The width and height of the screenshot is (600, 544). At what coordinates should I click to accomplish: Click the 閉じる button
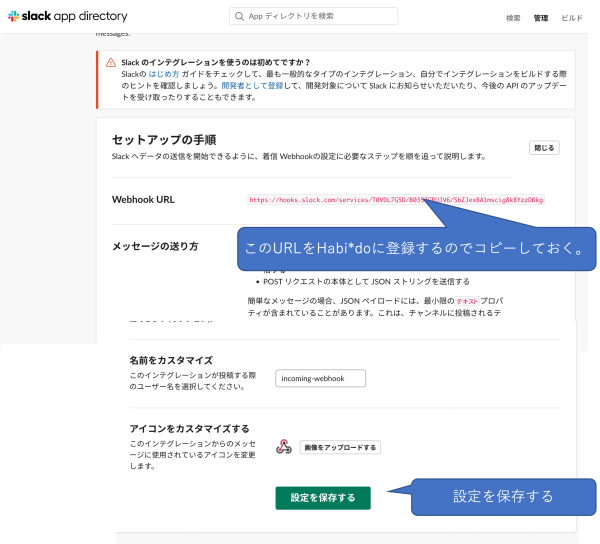pos(544,148)
